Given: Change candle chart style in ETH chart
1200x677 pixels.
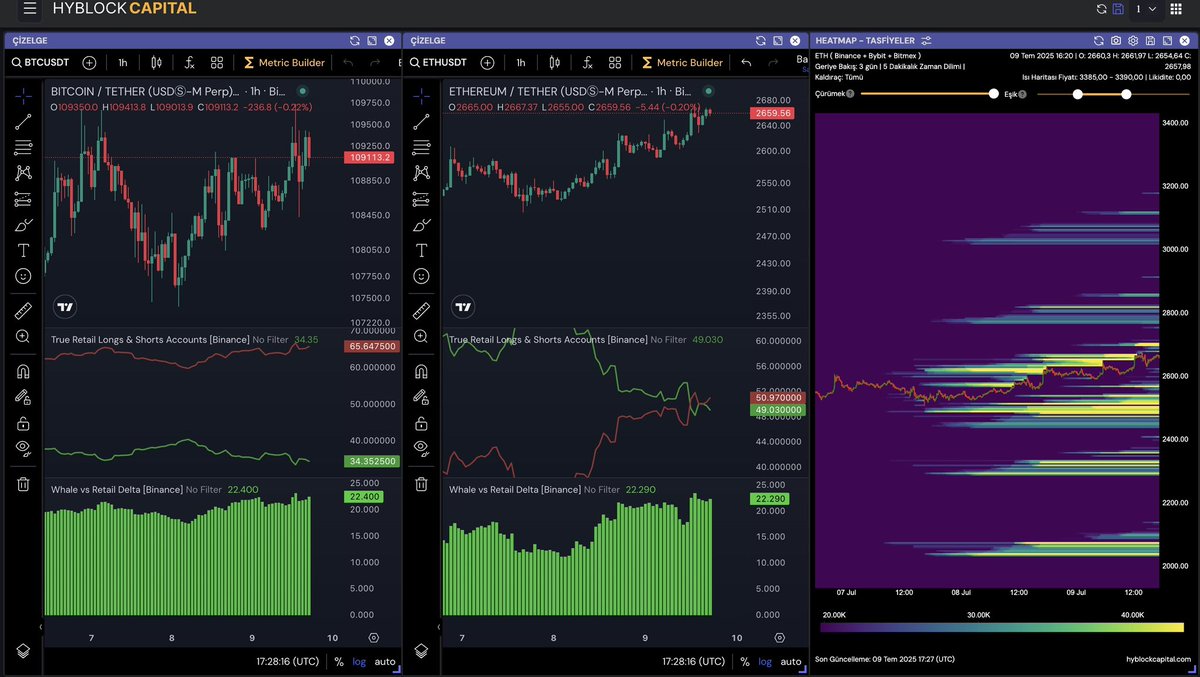Looking at the screenshot, I should (555, 62).
